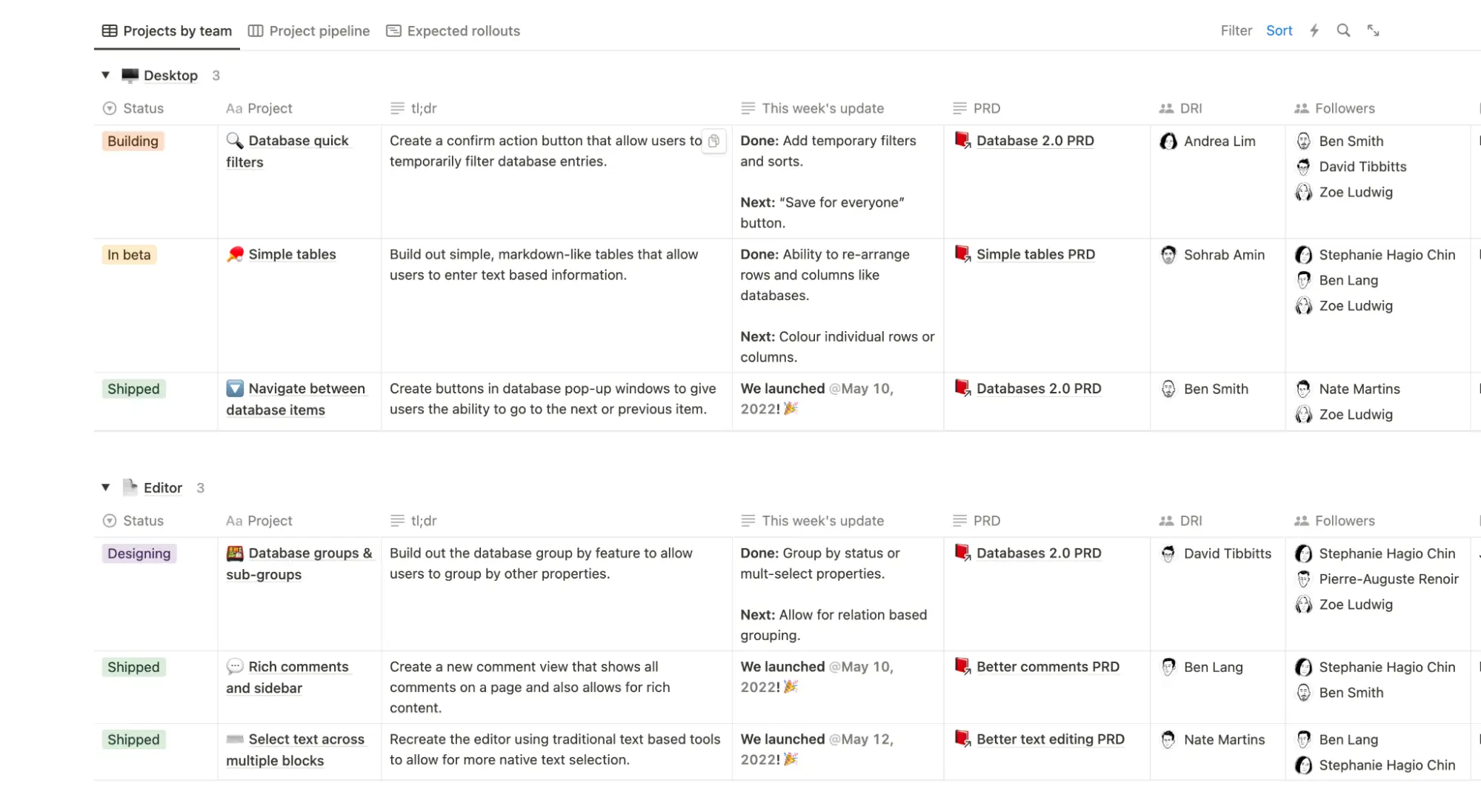Viewport: 1481px width, 812px height.
Task: Click Andrea Lim's avatar icon
Action: pyautogui.click(x=1168, y=142)
